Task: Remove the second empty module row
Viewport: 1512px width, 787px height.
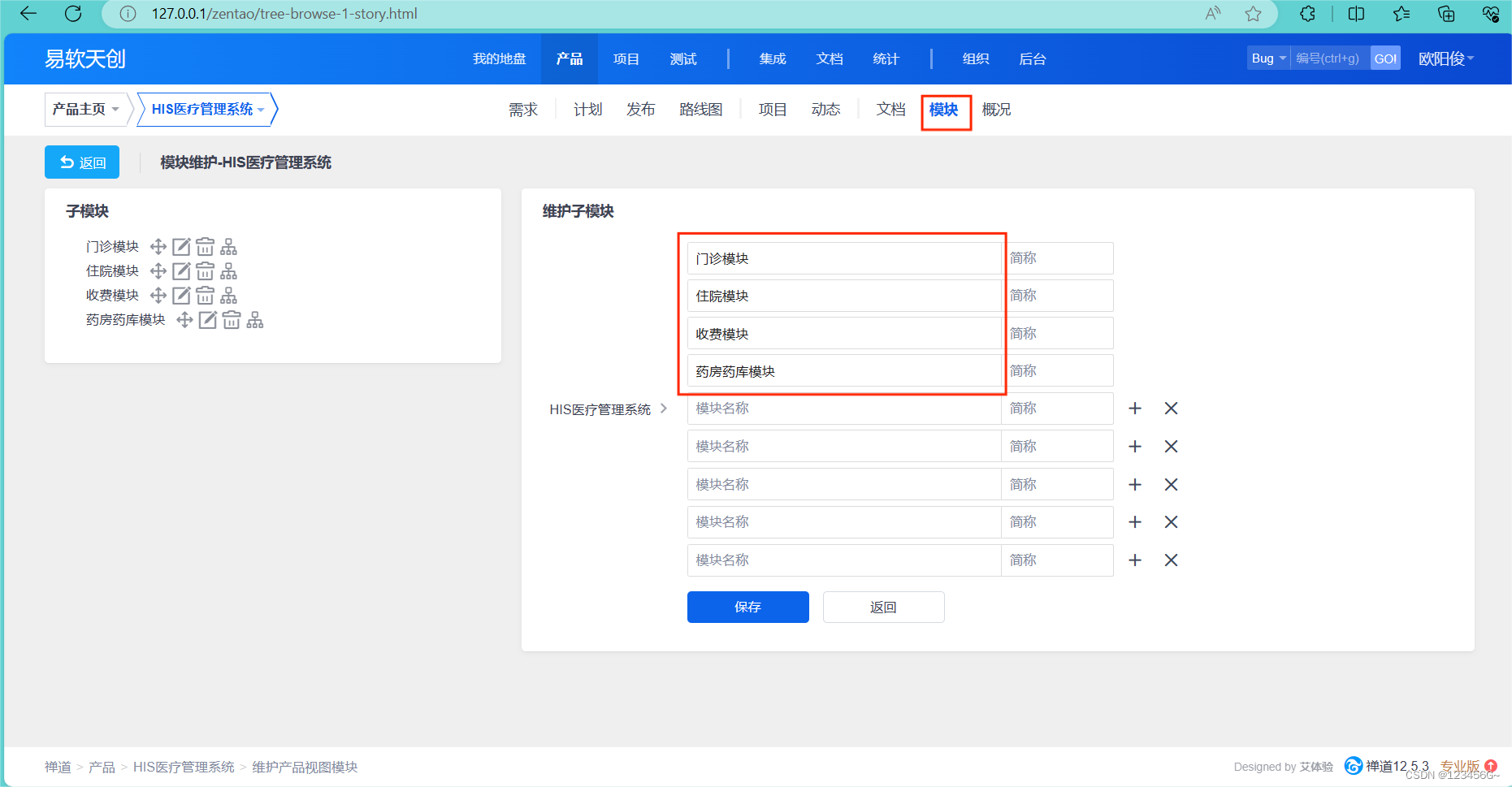Action: (1171, 447)
